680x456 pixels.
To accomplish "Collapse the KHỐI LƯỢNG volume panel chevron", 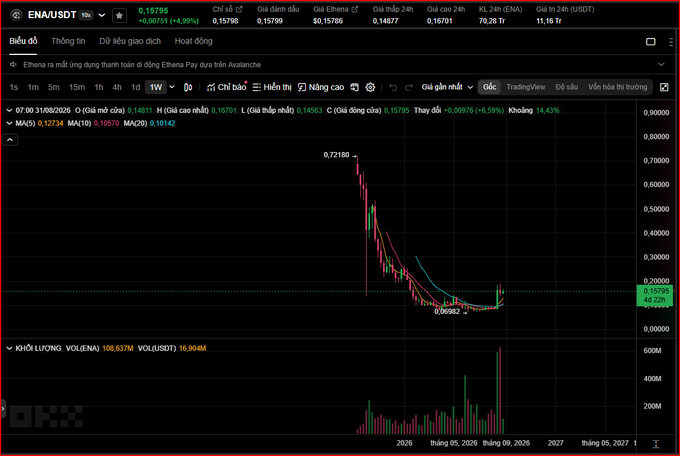I will pos(9,348).
